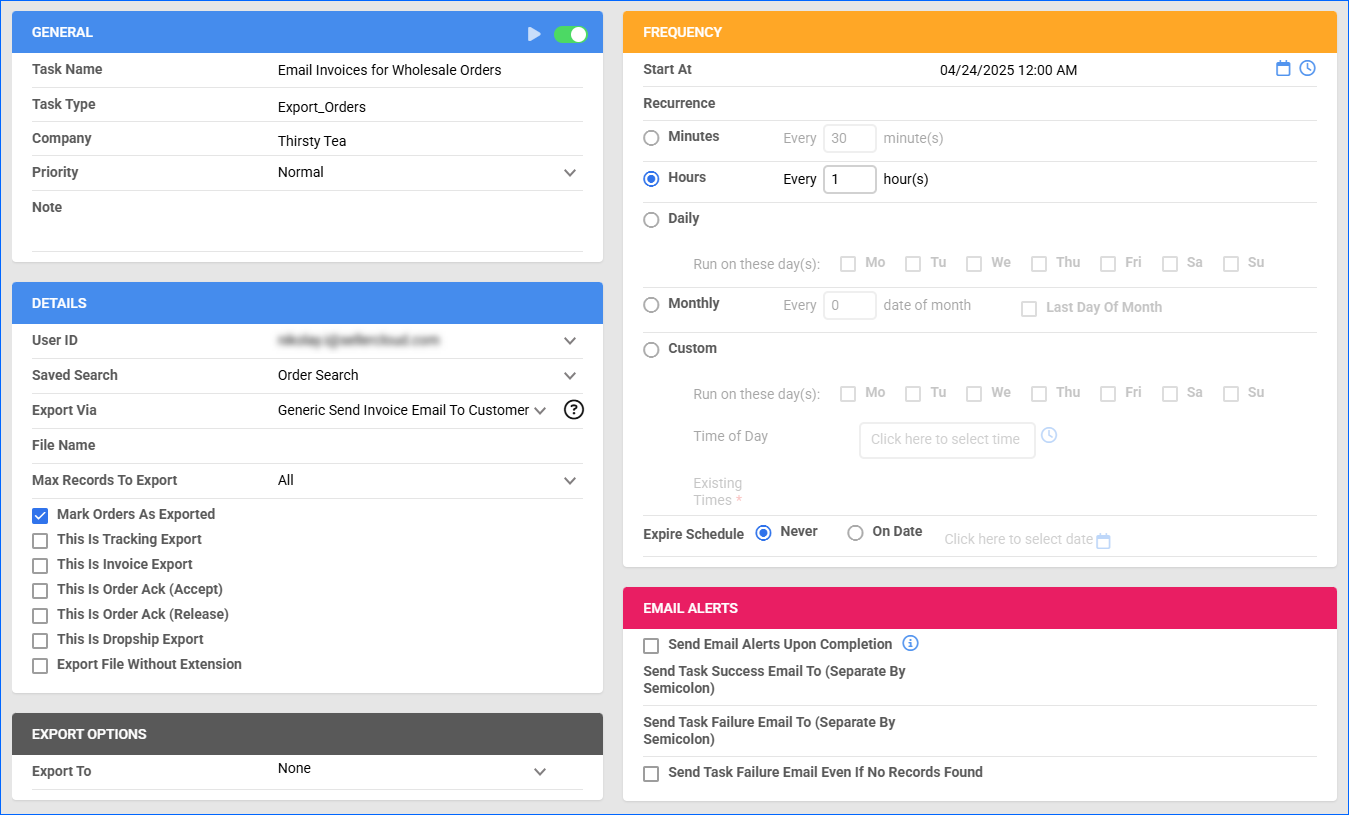Check This Is Order Ack (Accept)
1349x815 pixels.
(x=40, y=591)
